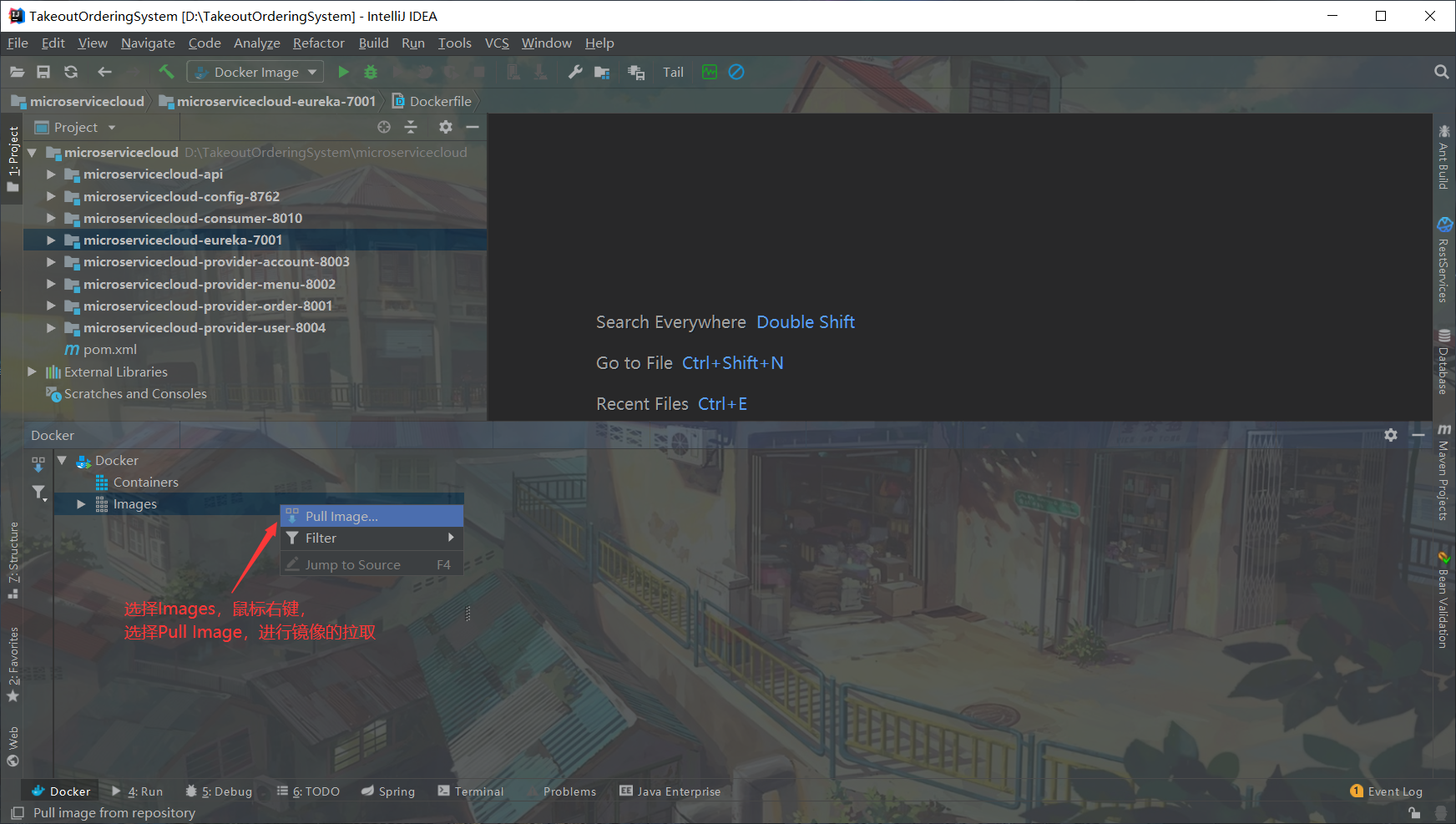Open settings using the wrench icon

[x=575, y=72]
